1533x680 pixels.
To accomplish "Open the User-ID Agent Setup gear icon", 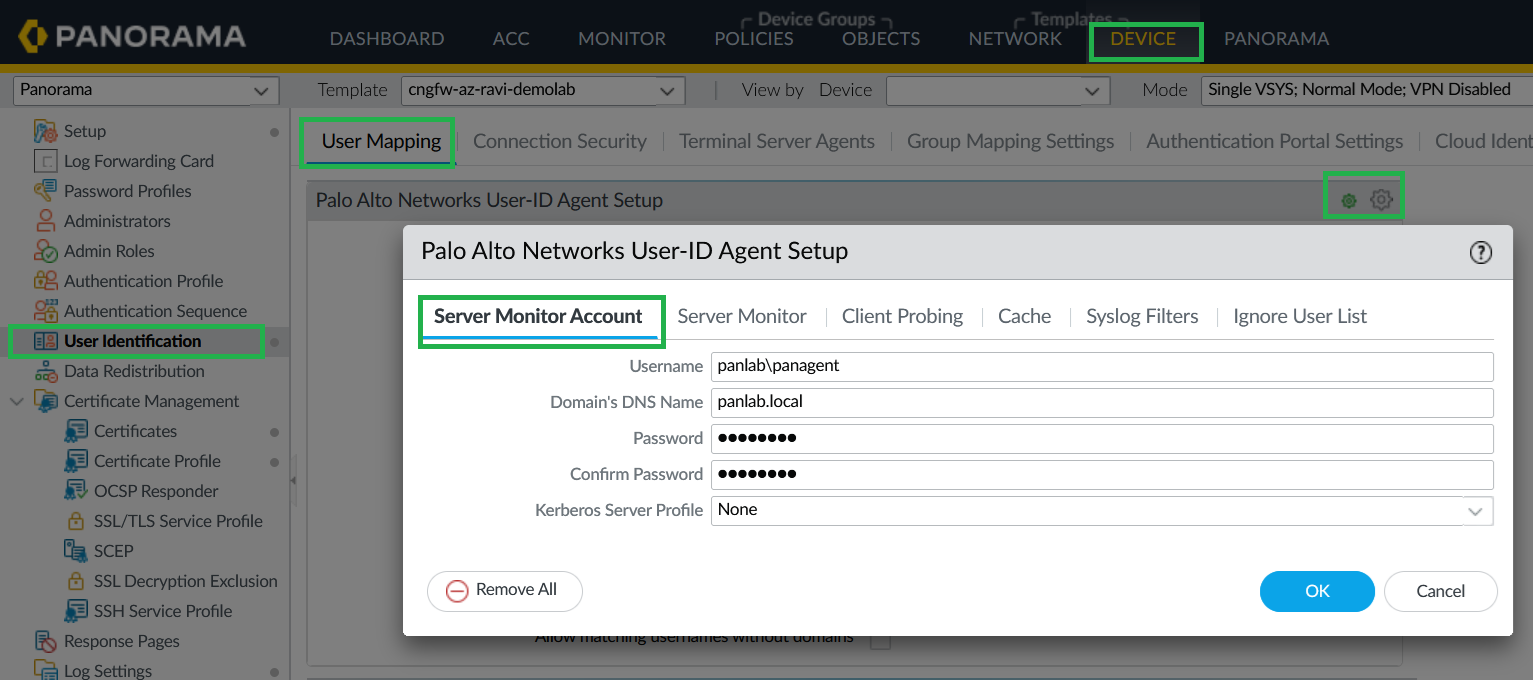I will tap(1381, 200).
